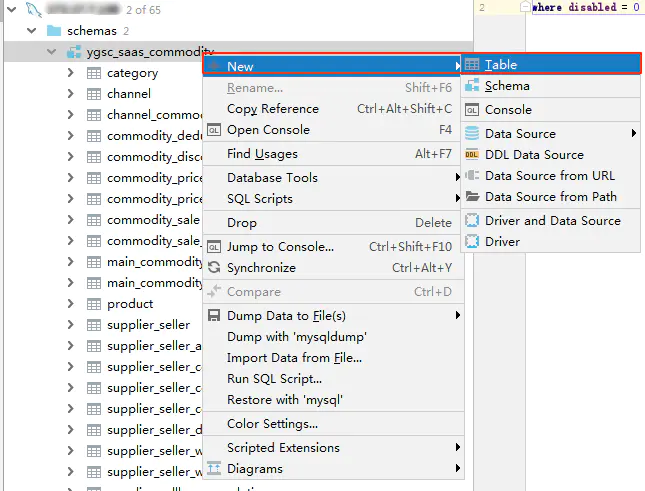Click the Table icon in New submenu

point(471,65)
